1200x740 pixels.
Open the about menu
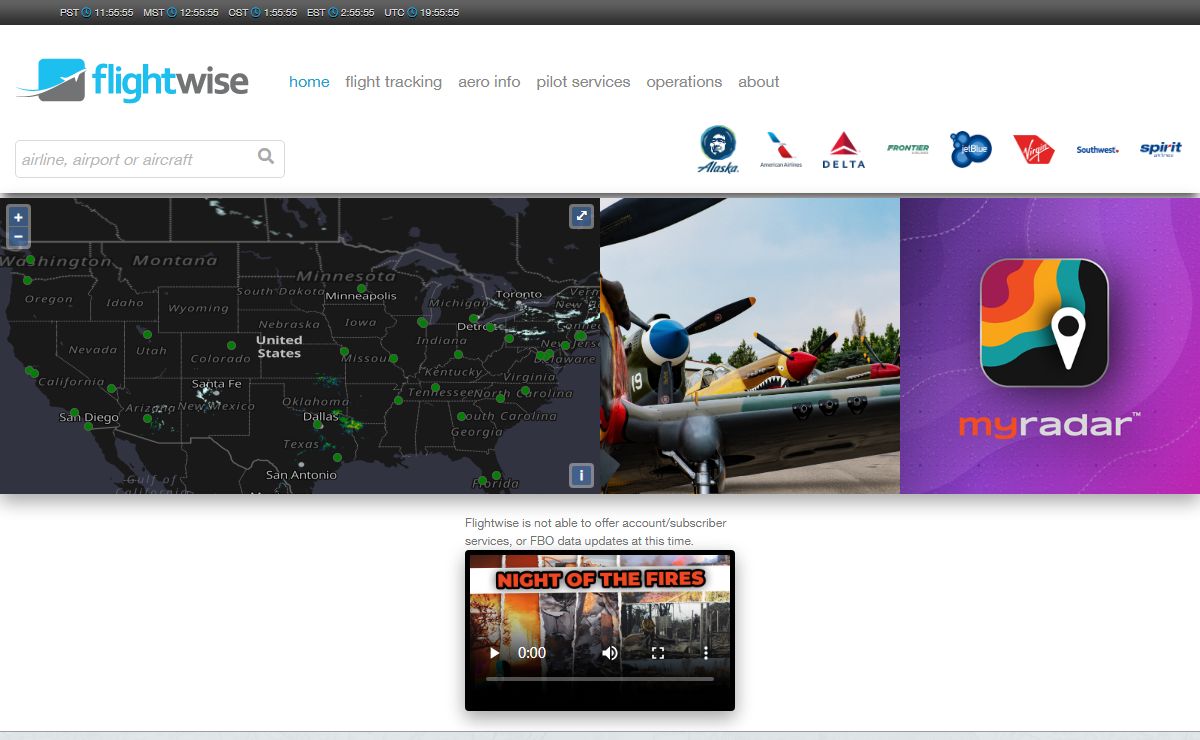(x=758, y=82)
